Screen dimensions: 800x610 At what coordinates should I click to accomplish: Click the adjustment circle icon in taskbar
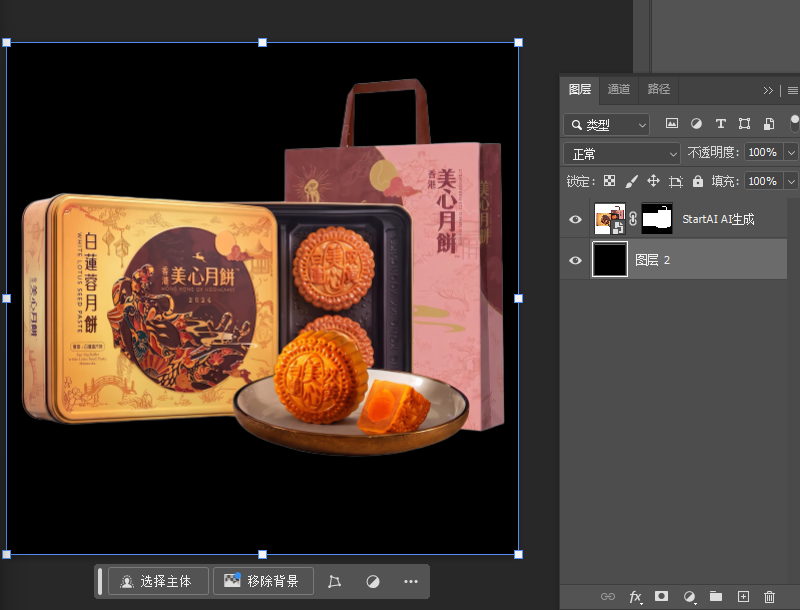point(373,581)
